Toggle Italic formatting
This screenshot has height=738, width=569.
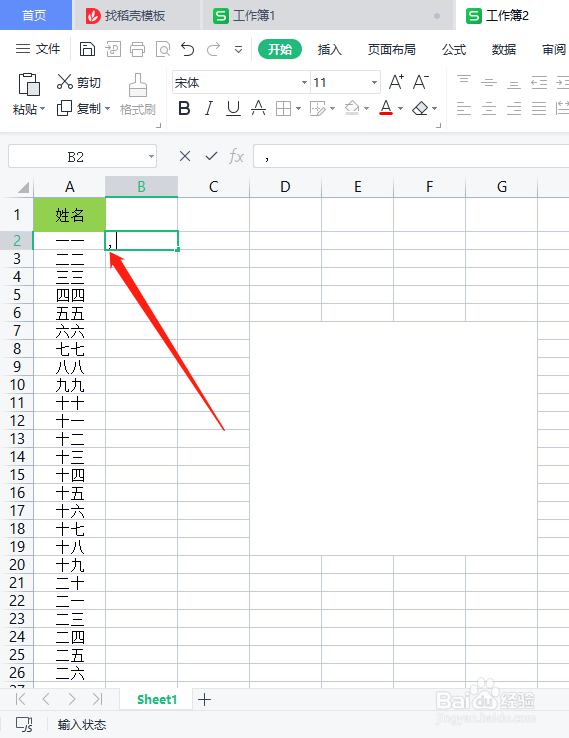point(208,109)
